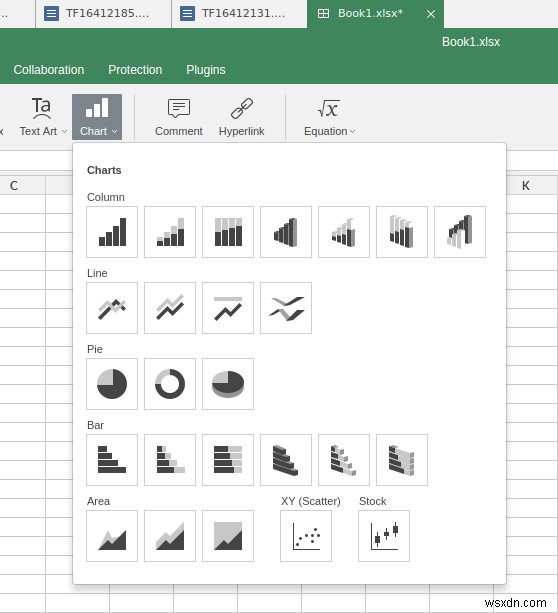
Task: Switch to the TF16412131 document tab
Action: click(x=239, y=14)
